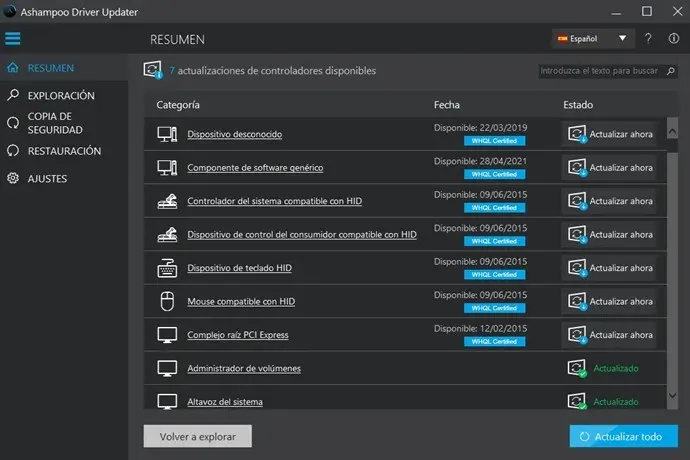Viewport: 690px width, 460px height.
Task: Click WHQL Certified badge for Dispositivo desconocido
Action: tap(494, 141)
